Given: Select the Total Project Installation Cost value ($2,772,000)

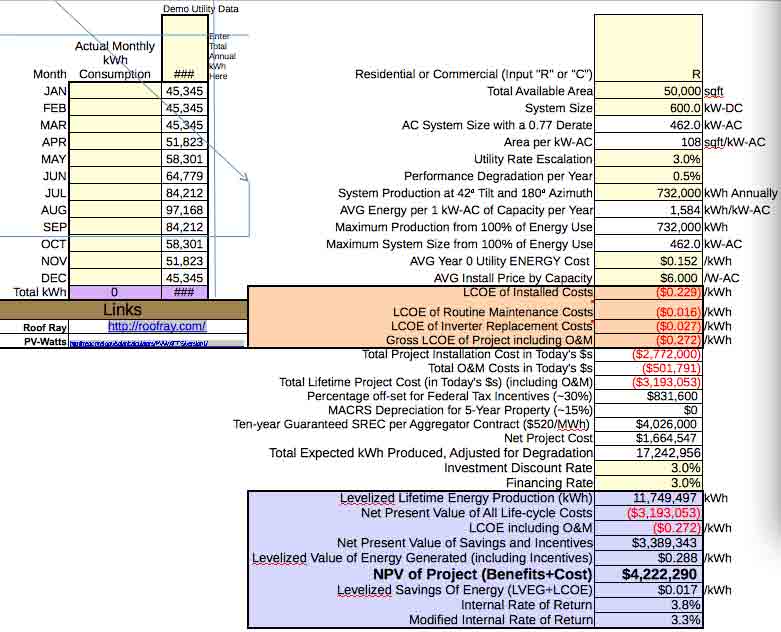Looking at the screenshot, I should 648,355.
